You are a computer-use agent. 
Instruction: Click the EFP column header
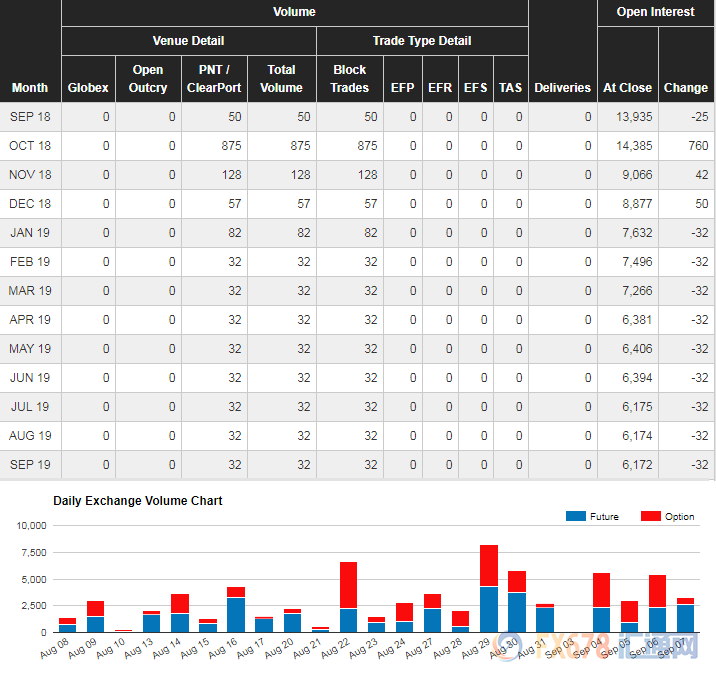[403, 88]
